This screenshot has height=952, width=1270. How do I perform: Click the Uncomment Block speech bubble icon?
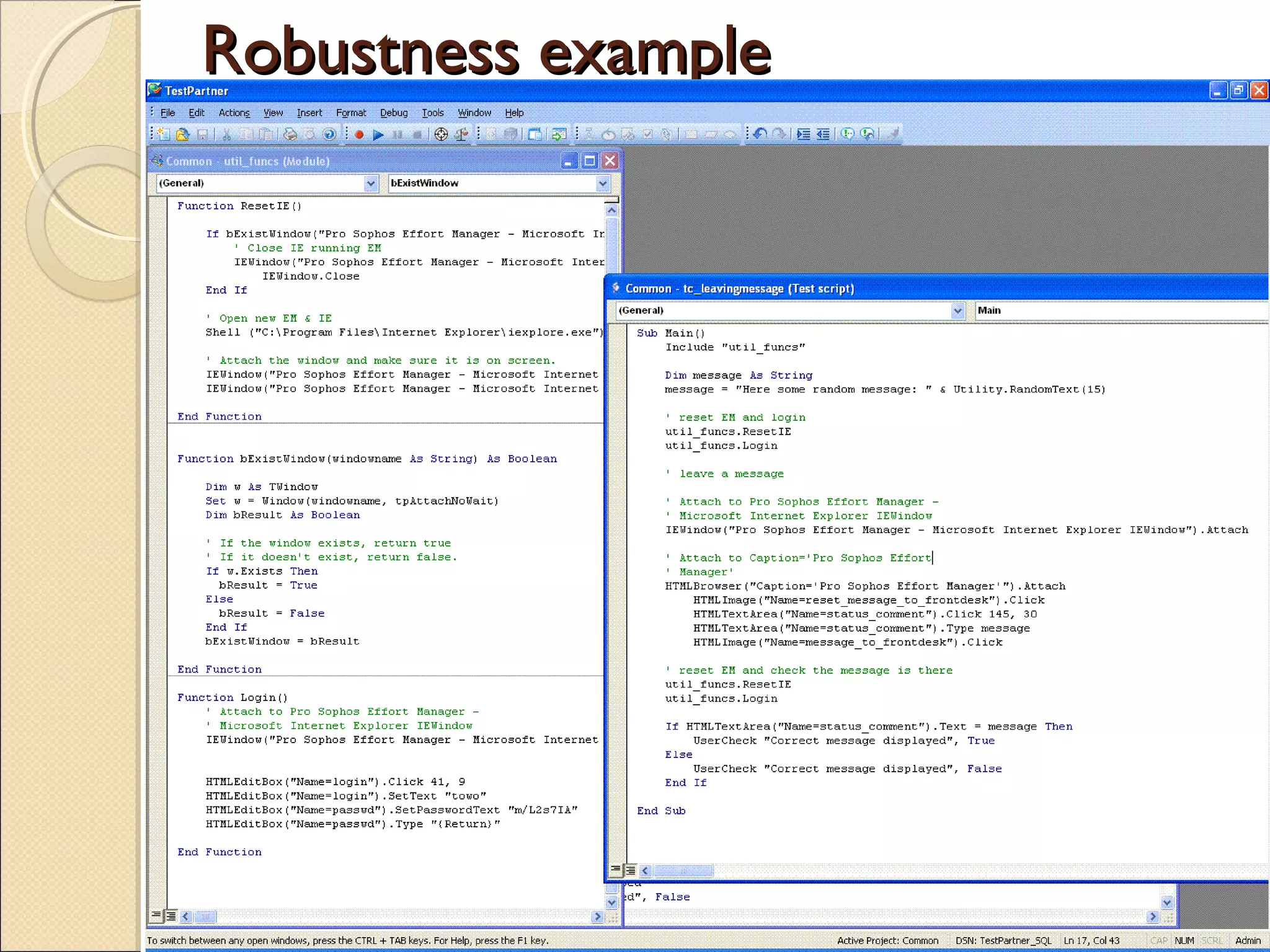point(867,134)
